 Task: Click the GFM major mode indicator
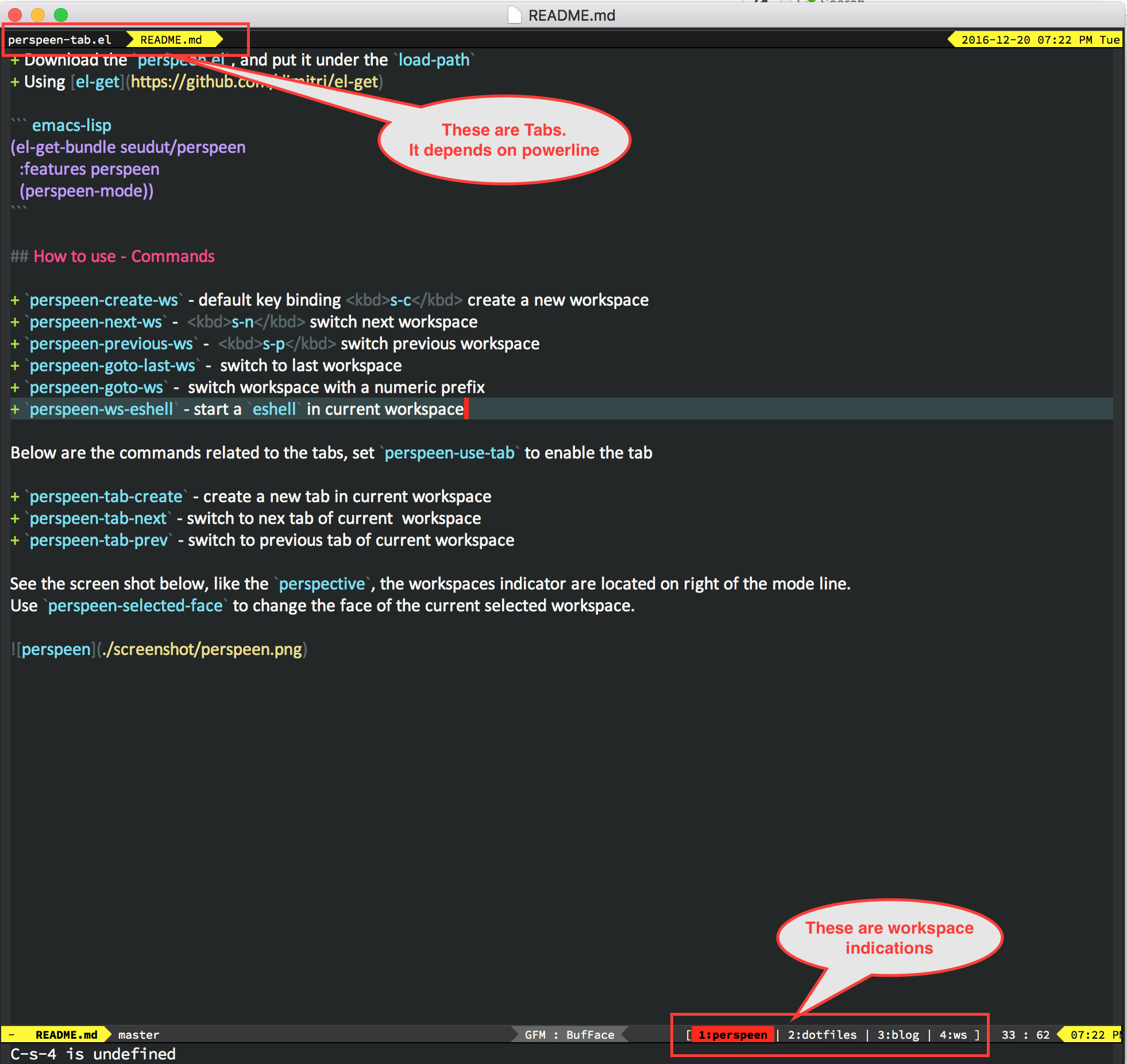pyautogui.click(x=535, y=1035)
